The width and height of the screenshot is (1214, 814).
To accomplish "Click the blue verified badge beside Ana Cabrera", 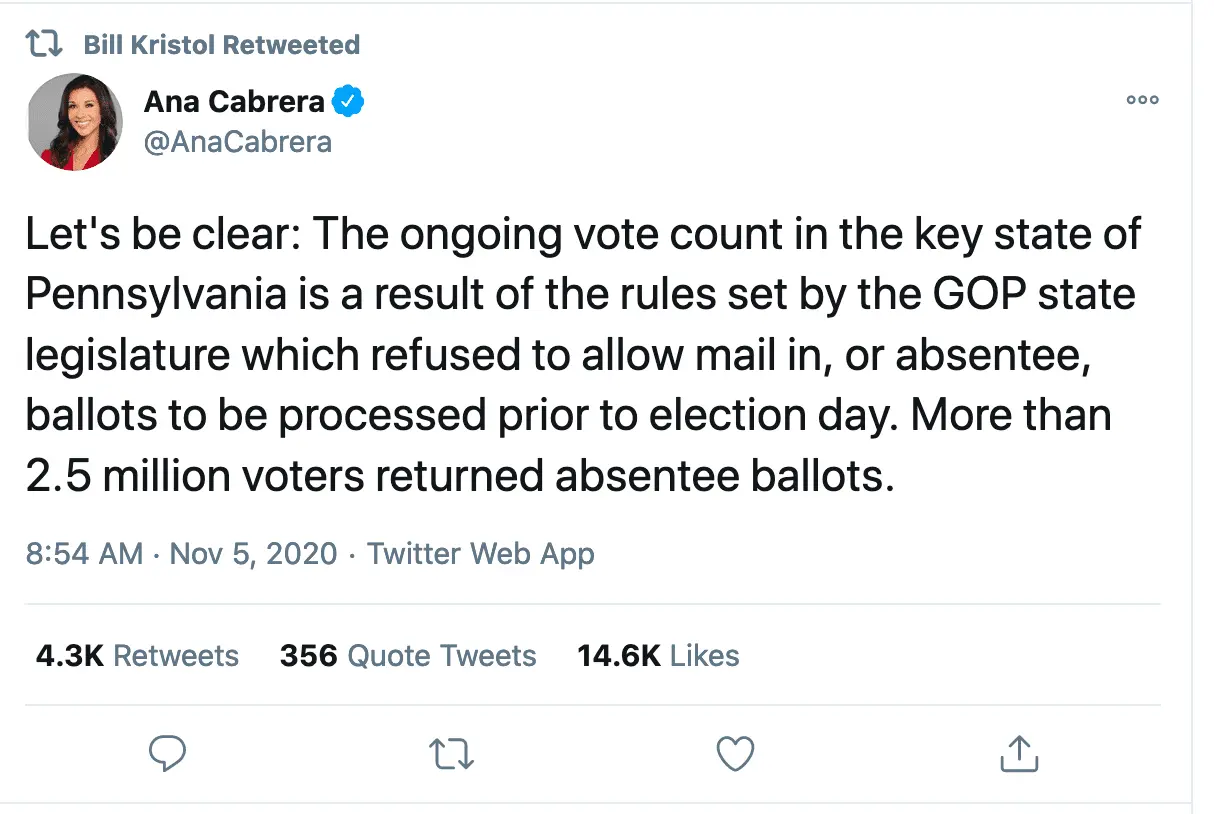I will click(349, 101).
